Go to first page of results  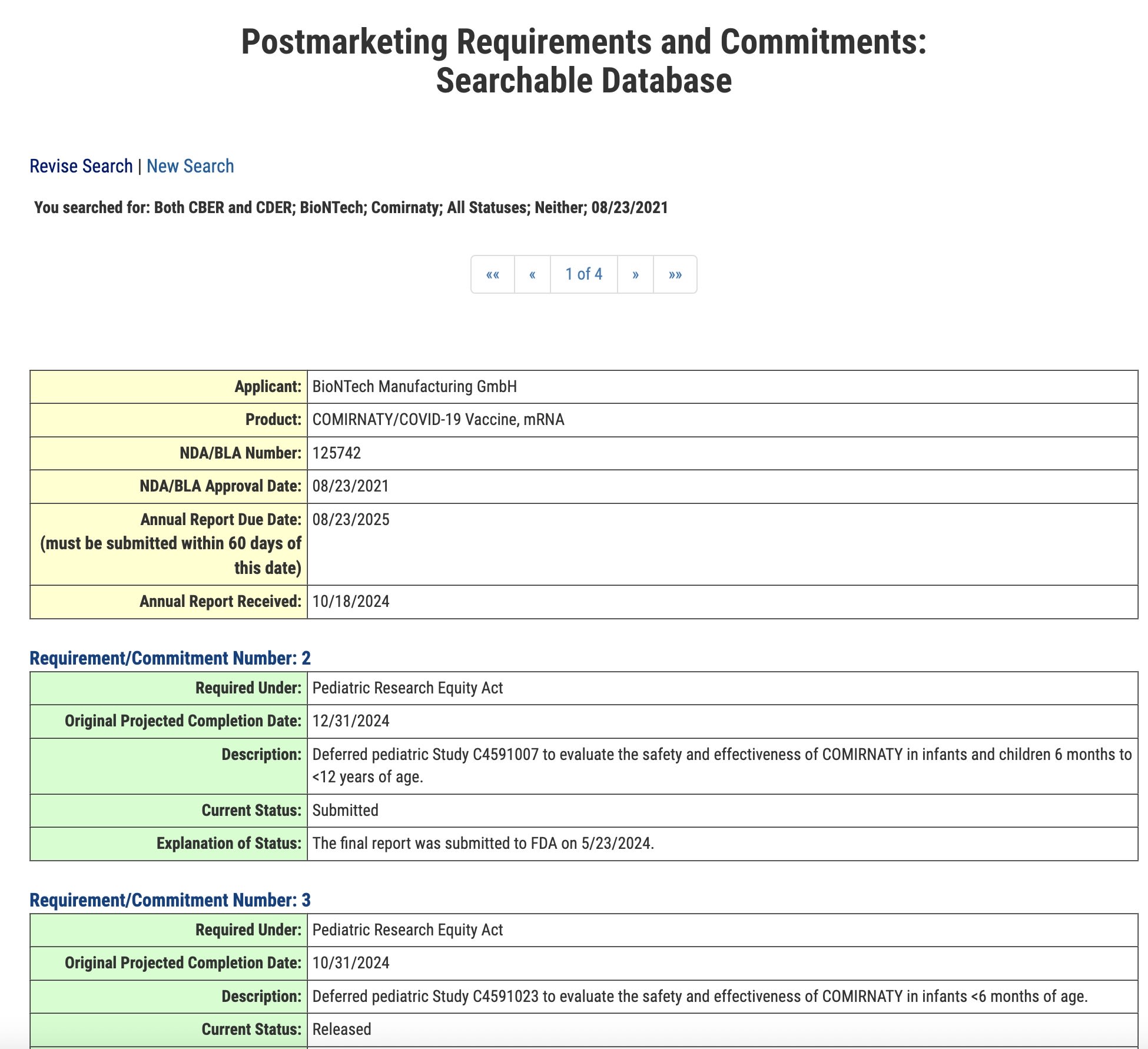point(493,274)
